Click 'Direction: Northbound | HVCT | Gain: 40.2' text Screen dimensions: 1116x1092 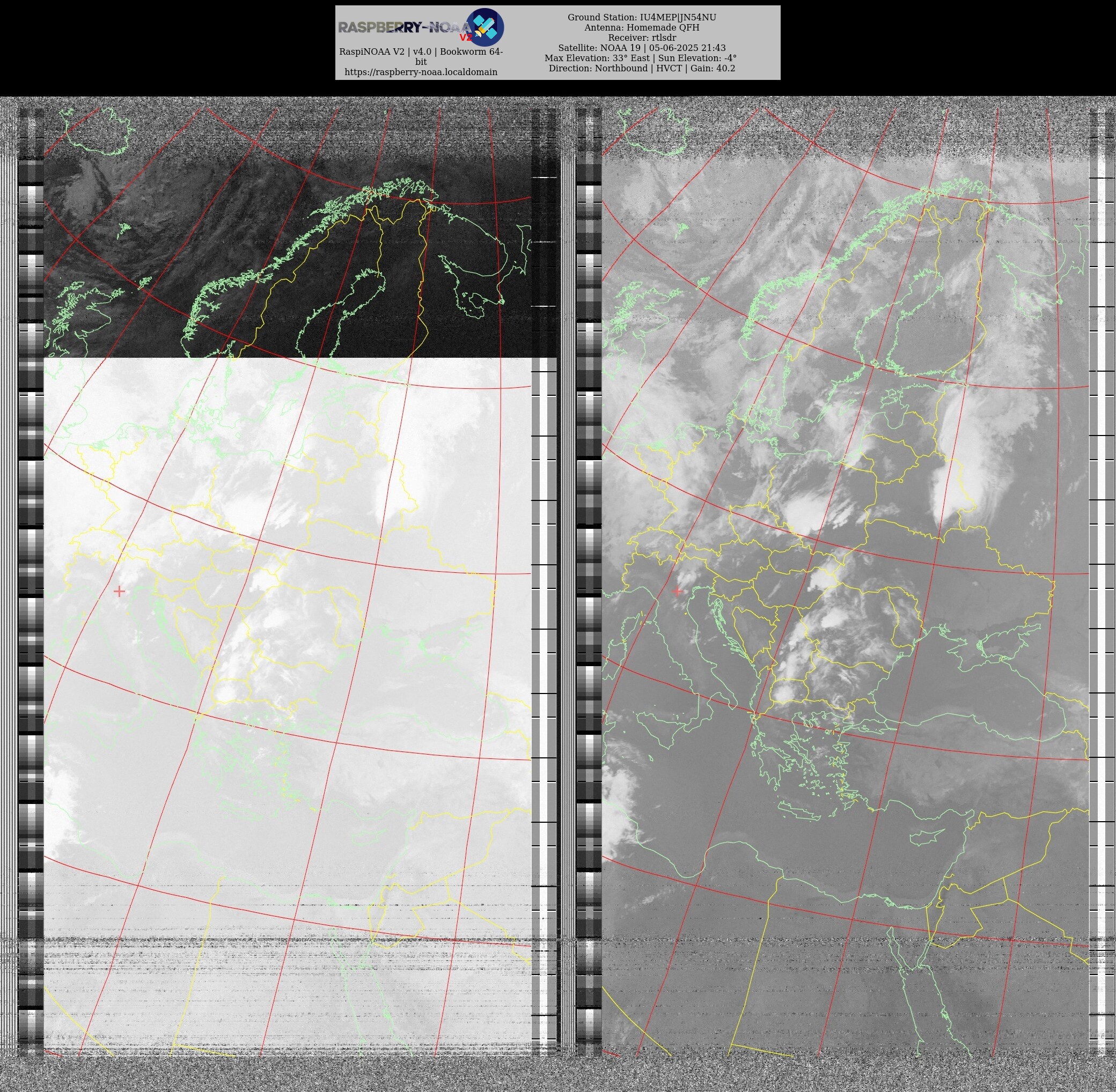click(642, 68)
